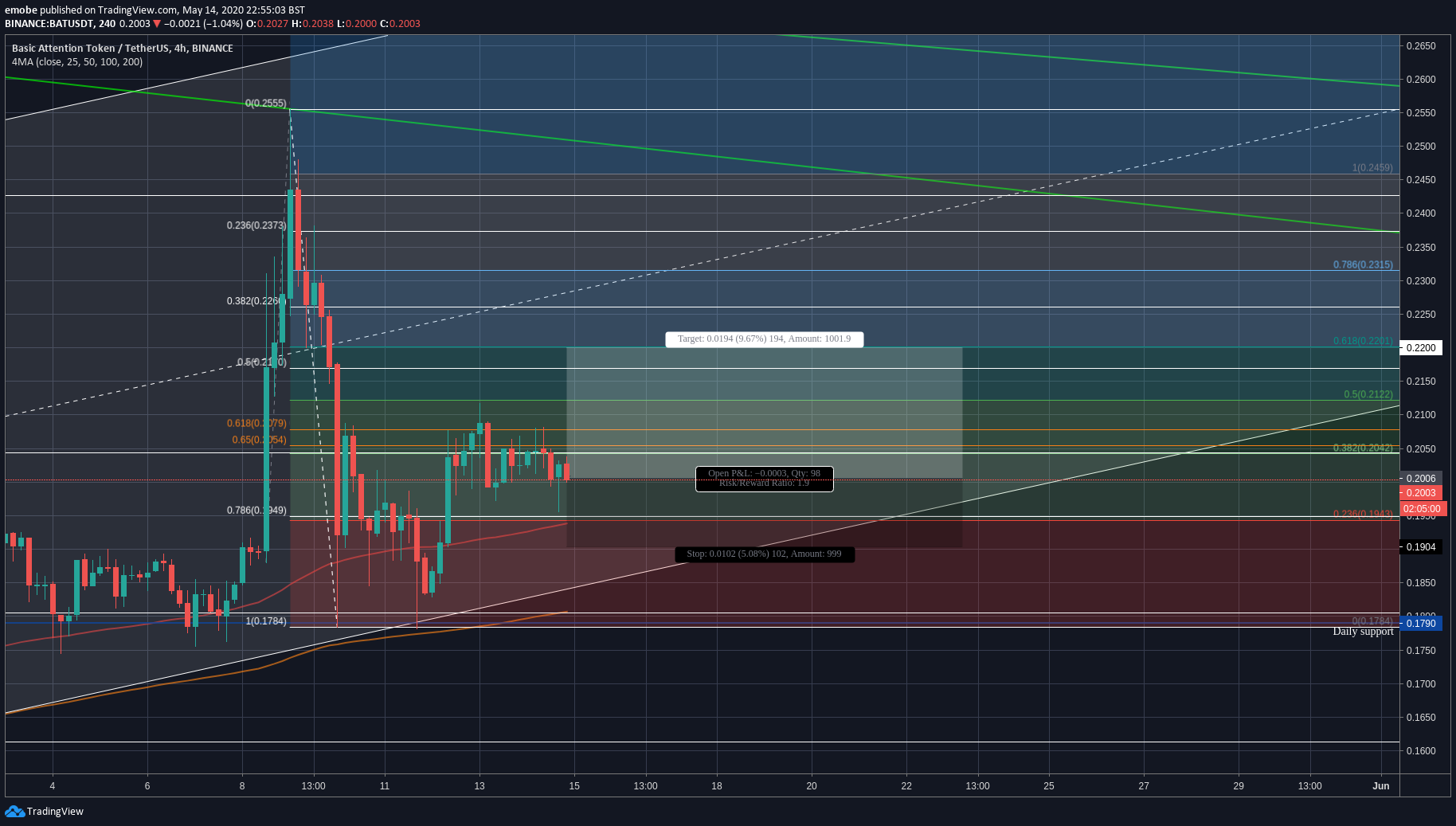
Task: Click the 02:05:00 countdown timer tag
Action: point(1423,509)
